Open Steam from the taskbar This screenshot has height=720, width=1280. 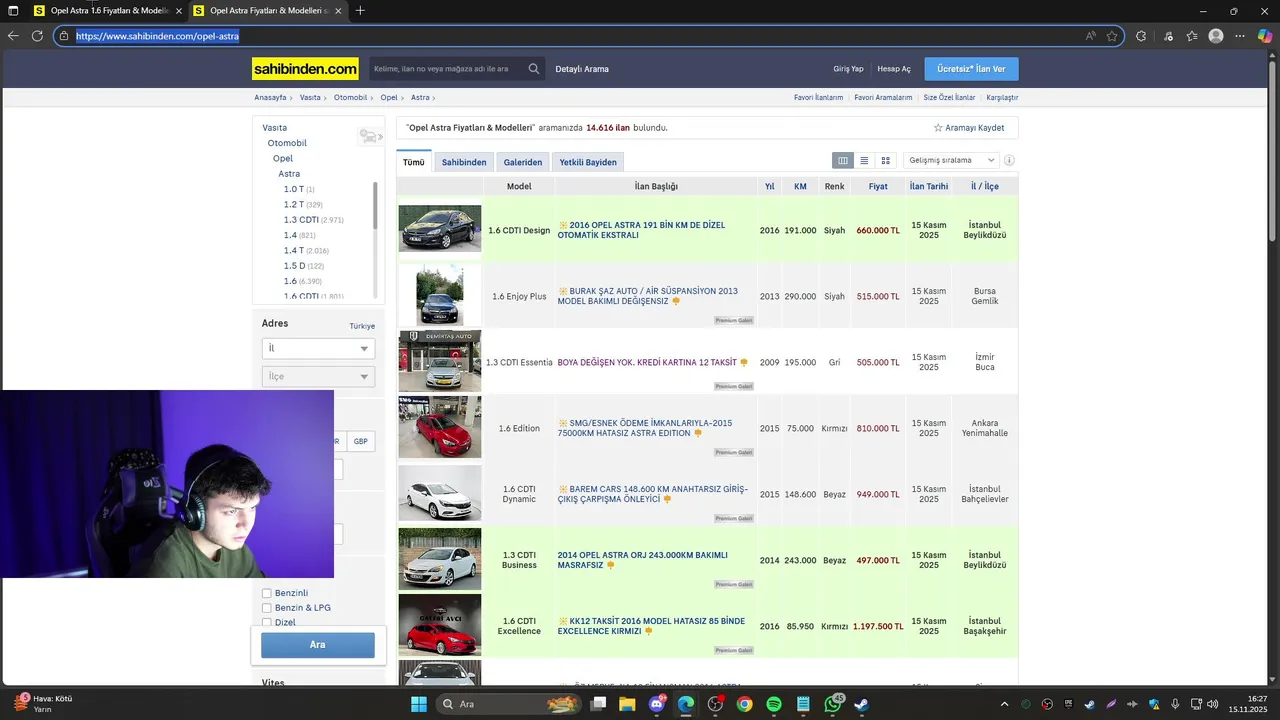tap(862, 704)
